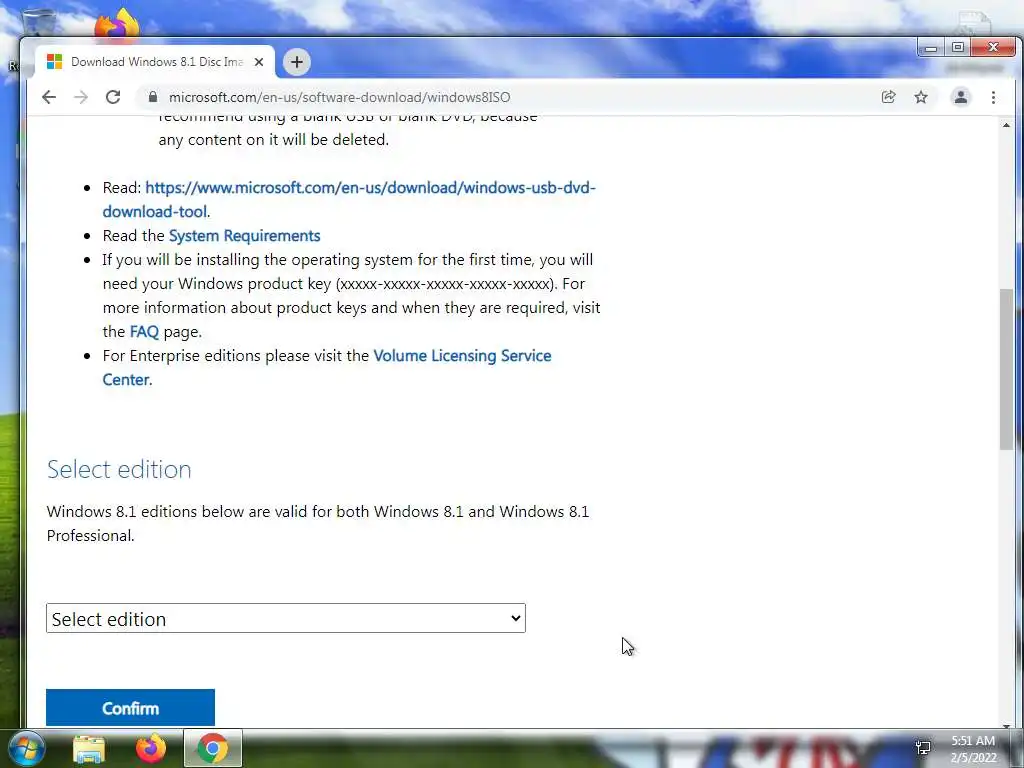Open Chrome's three-dot menu
This screenshot has height=768, width=1024.
tap(993, 97)
